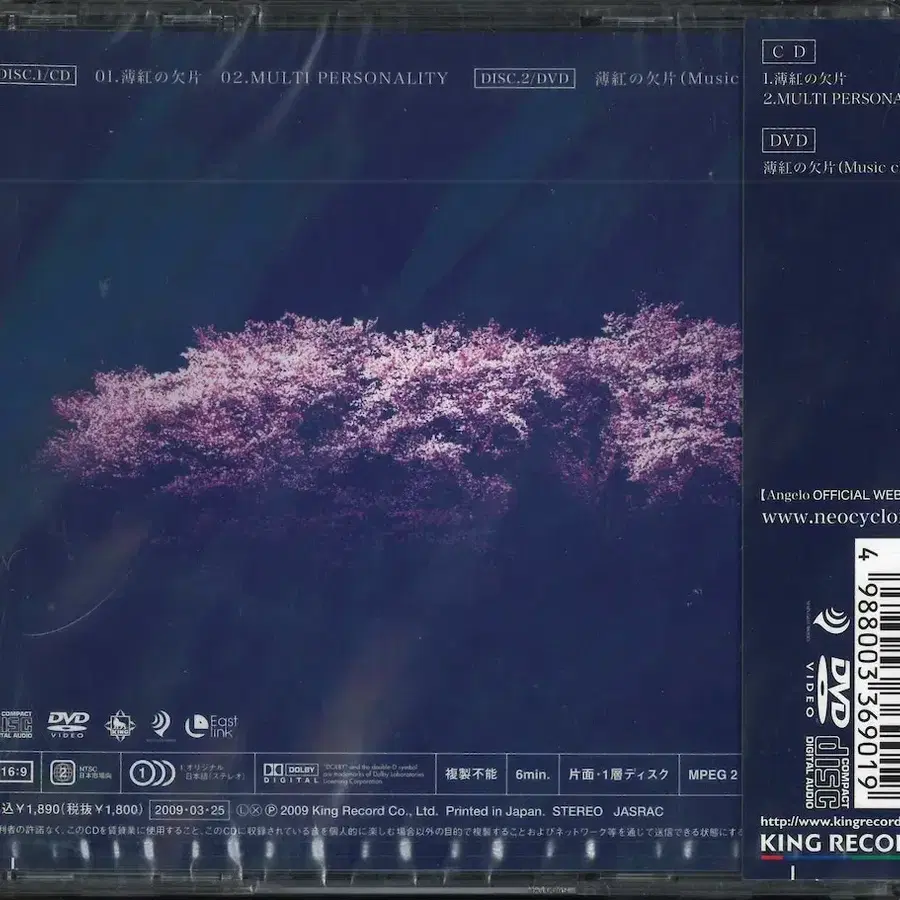Click 2.MULTI PERSONA on the obi strip
Image resolution: width=900 pixels, height=900 pixels.
(831, 99)
